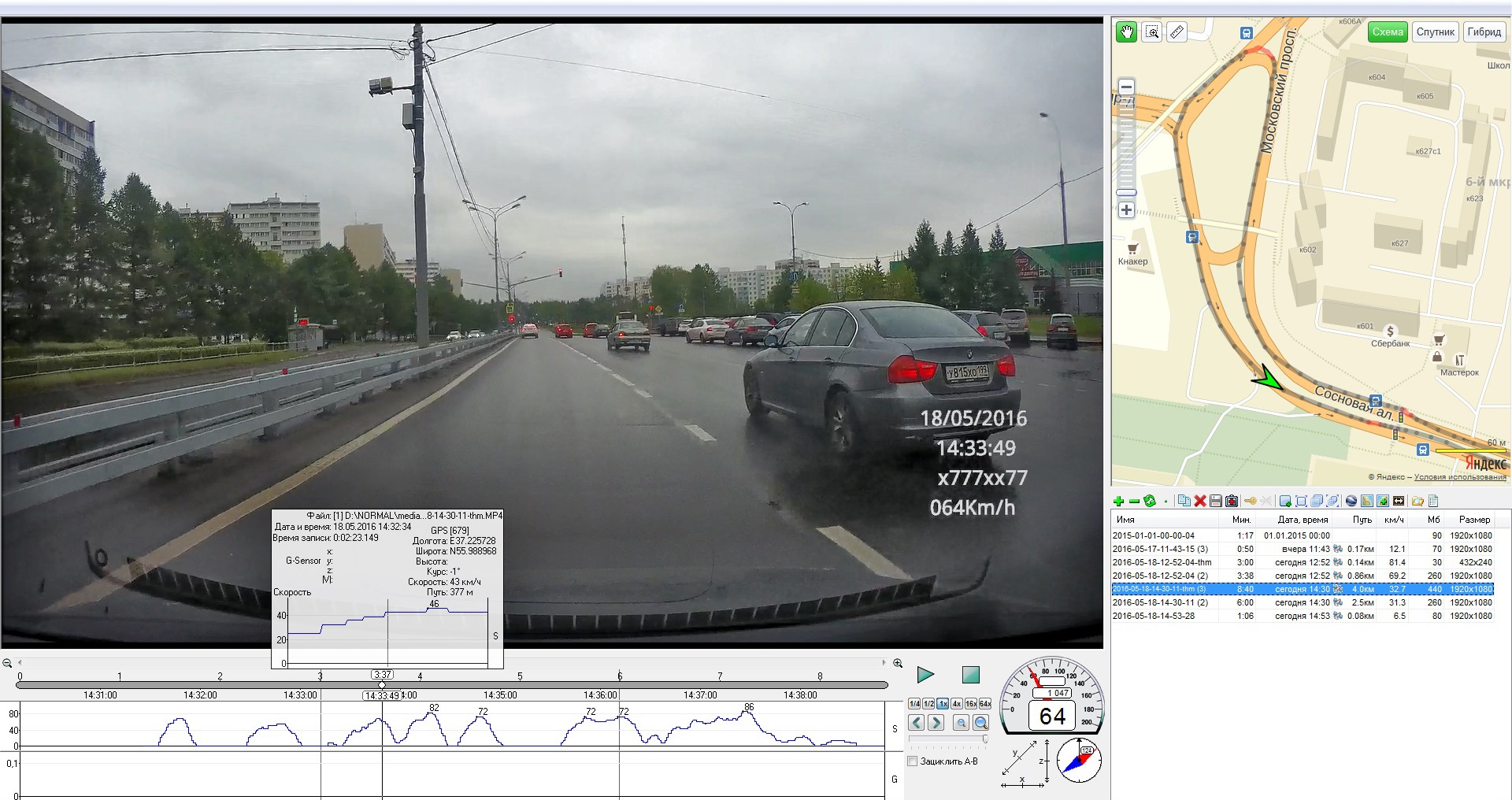Open the Google Earth globe export icon
This screenshot has width=1512, height=800.
point(1351,501)
